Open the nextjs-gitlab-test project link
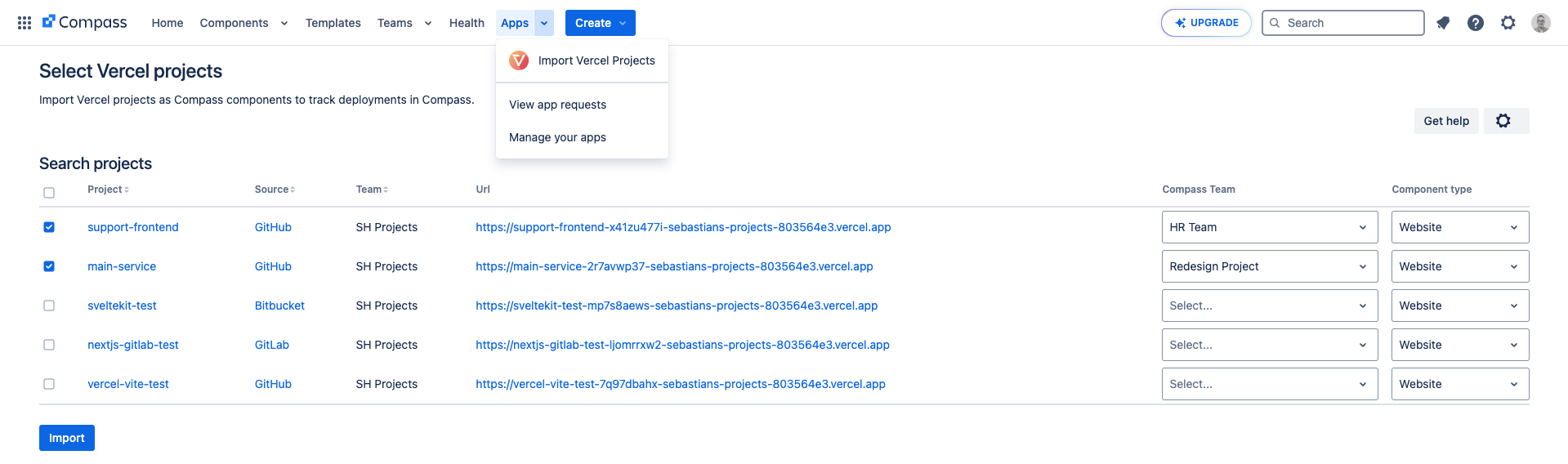The width and height of the screenshot is (1568, 464). click(x=133, y=345)
